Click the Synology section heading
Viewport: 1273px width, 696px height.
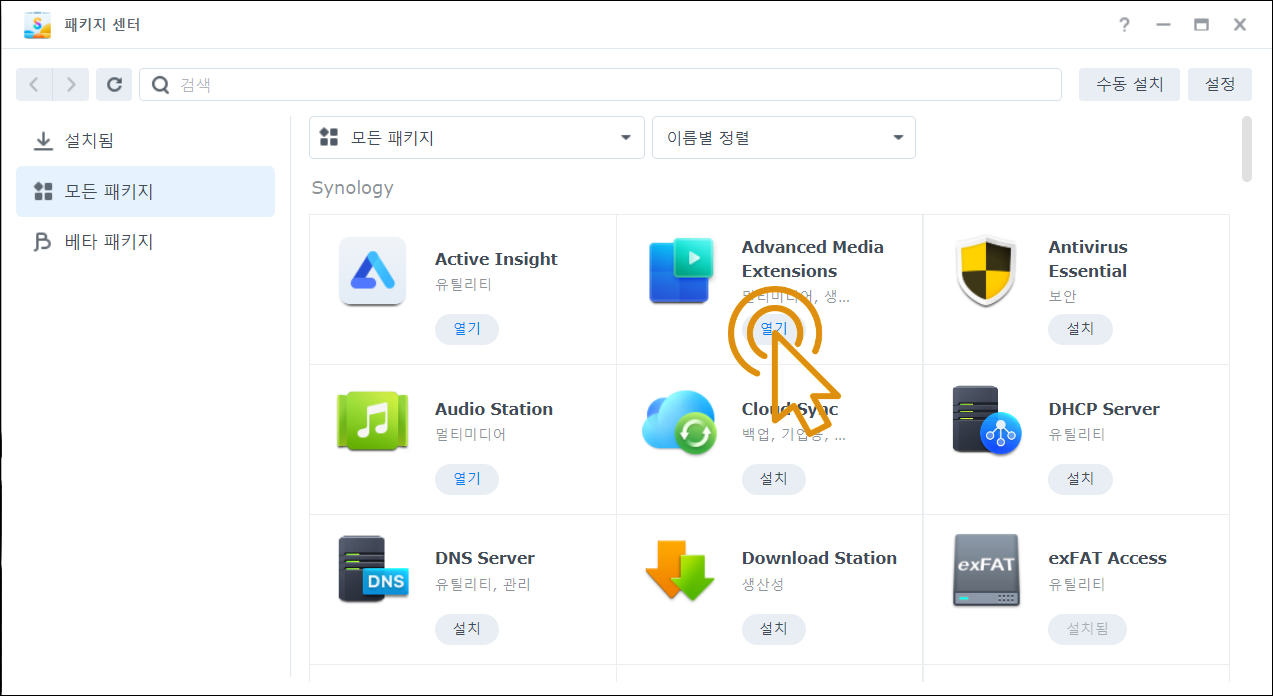coord(352,188)
